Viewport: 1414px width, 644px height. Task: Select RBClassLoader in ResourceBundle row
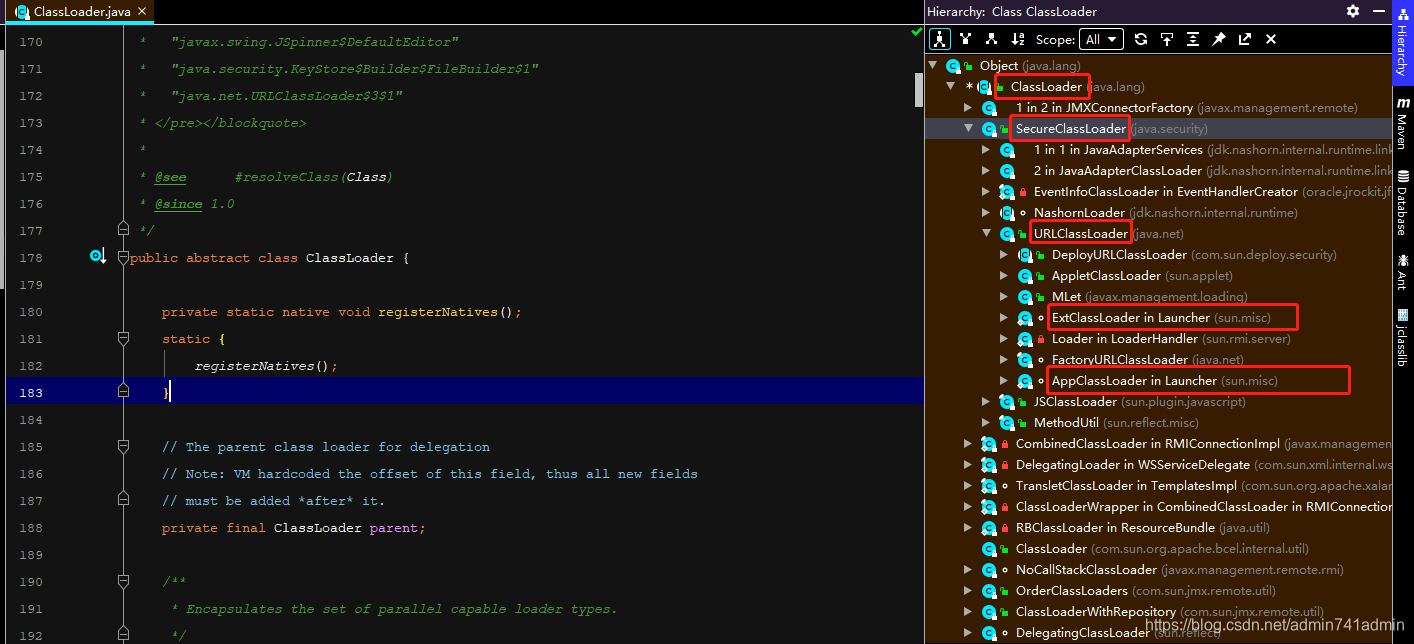(1159, 527)
